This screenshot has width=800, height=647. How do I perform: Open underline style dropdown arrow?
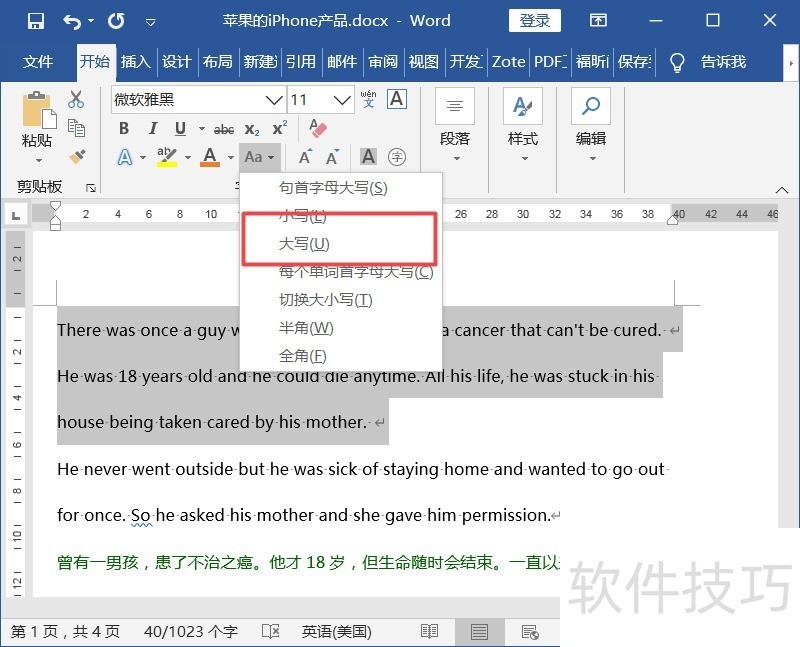coord(201,129)
